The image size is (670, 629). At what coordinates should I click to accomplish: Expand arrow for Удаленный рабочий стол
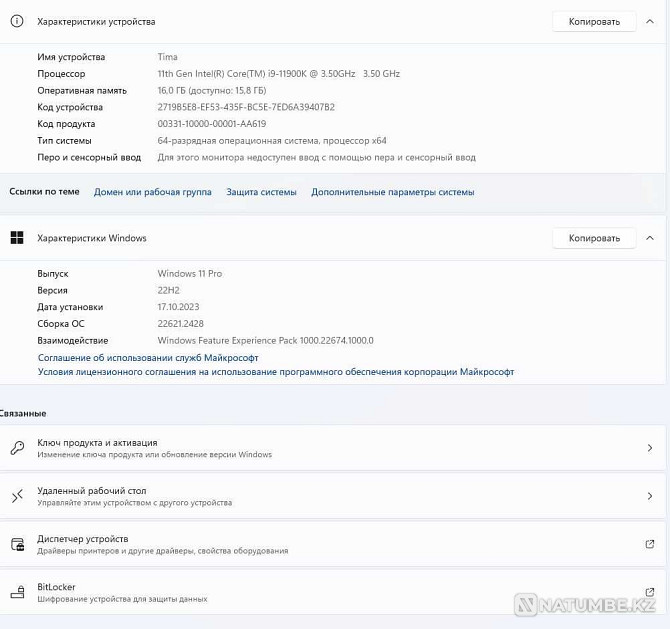pyautogui.click(x=649, y=496)
